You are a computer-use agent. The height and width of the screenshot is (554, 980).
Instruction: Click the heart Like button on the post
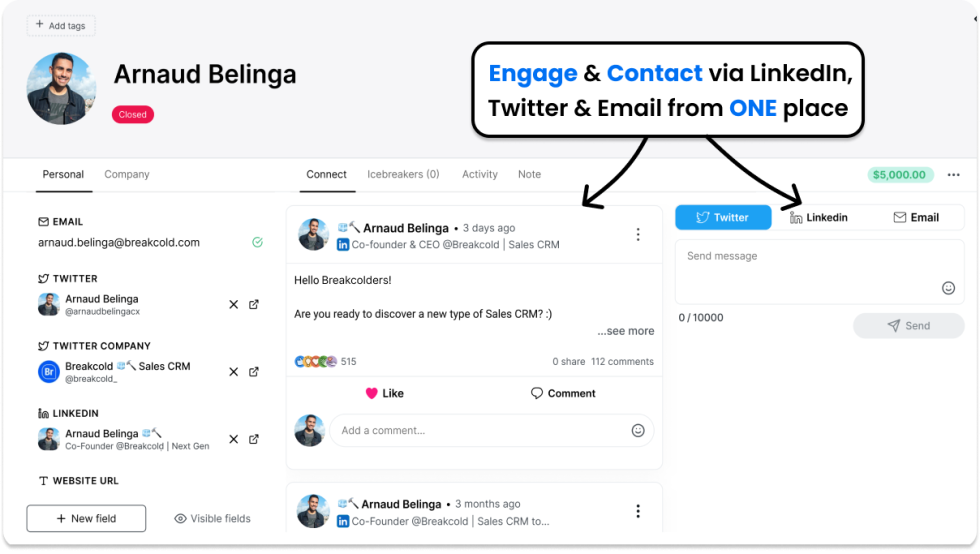384,393
